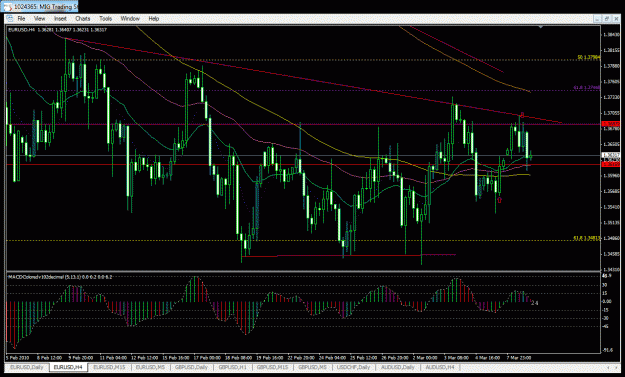The image size is (625, 377).
Task: Switch to the EURUSD,M15 chart tab
Action: coord(109,367)
